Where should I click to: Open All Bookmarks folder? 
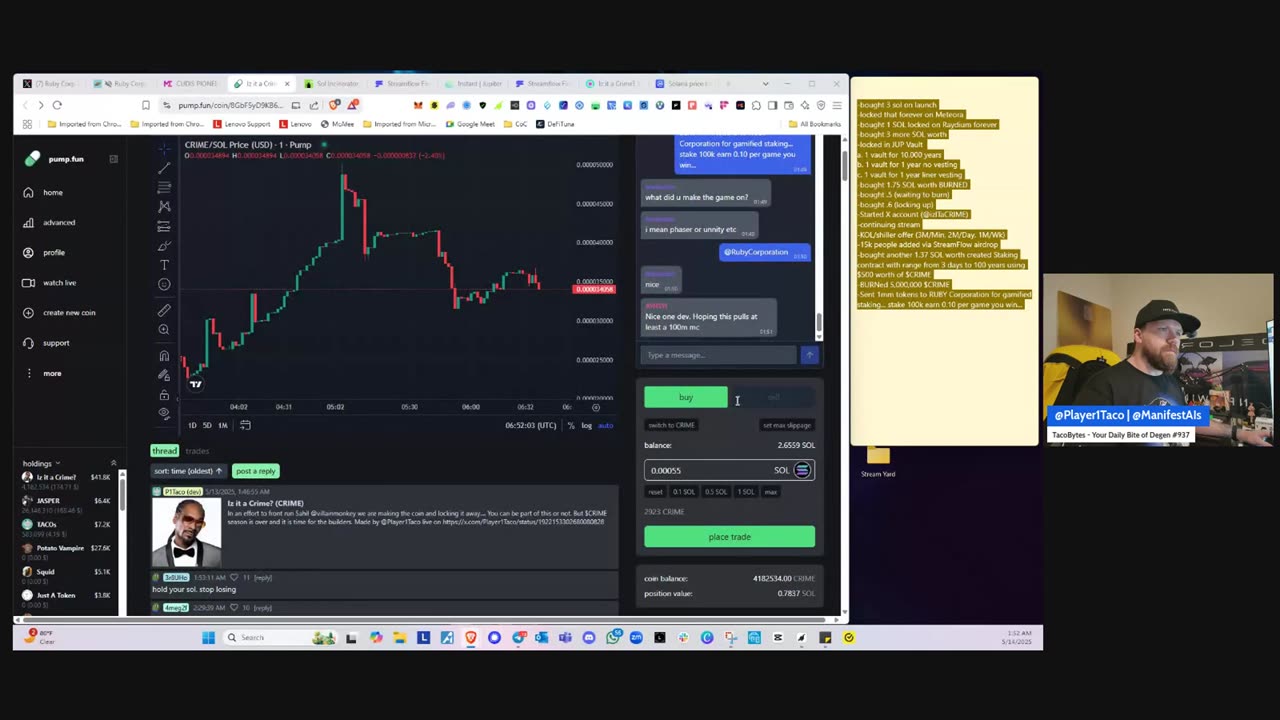pyautogui.click(x=814, y=124)
